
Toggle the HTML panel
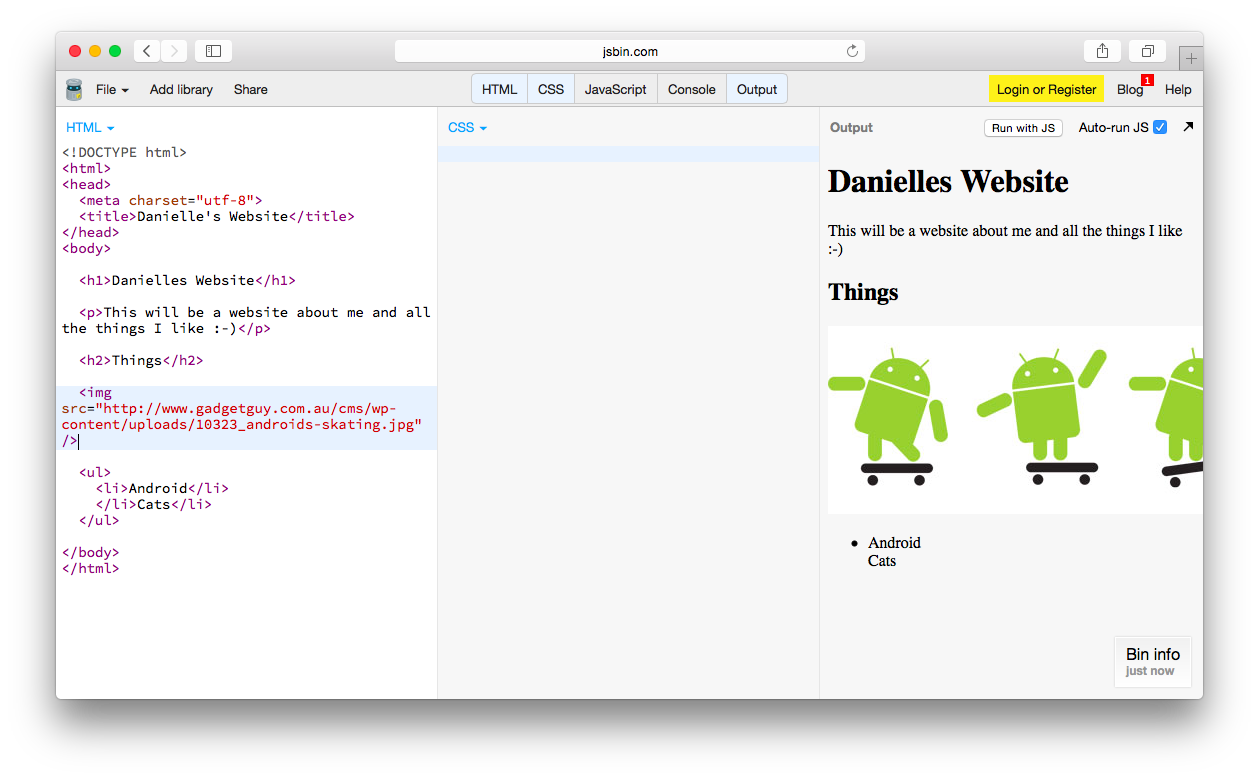(499, 89)
